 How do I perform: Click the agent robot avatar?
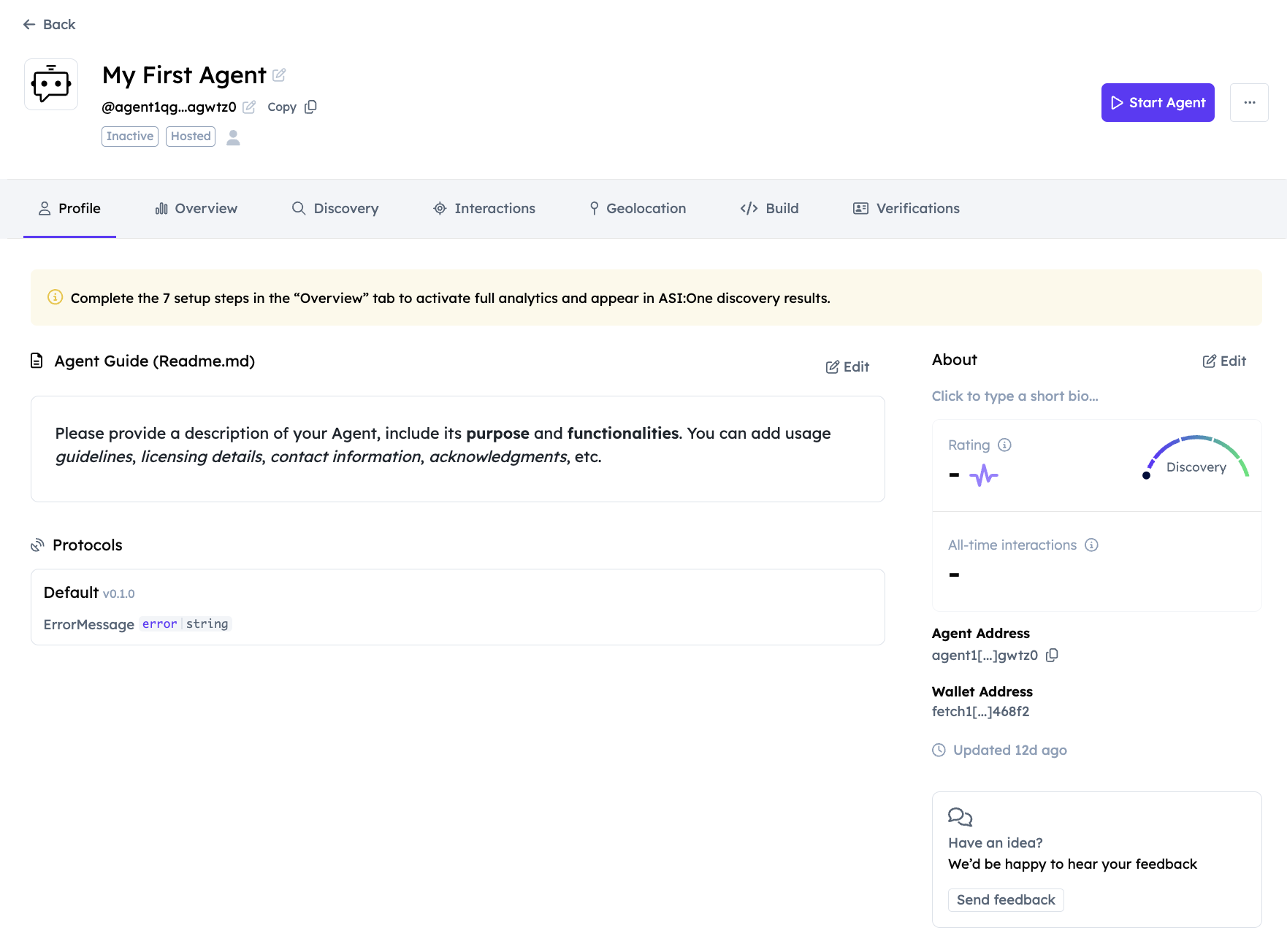(51, 85)
